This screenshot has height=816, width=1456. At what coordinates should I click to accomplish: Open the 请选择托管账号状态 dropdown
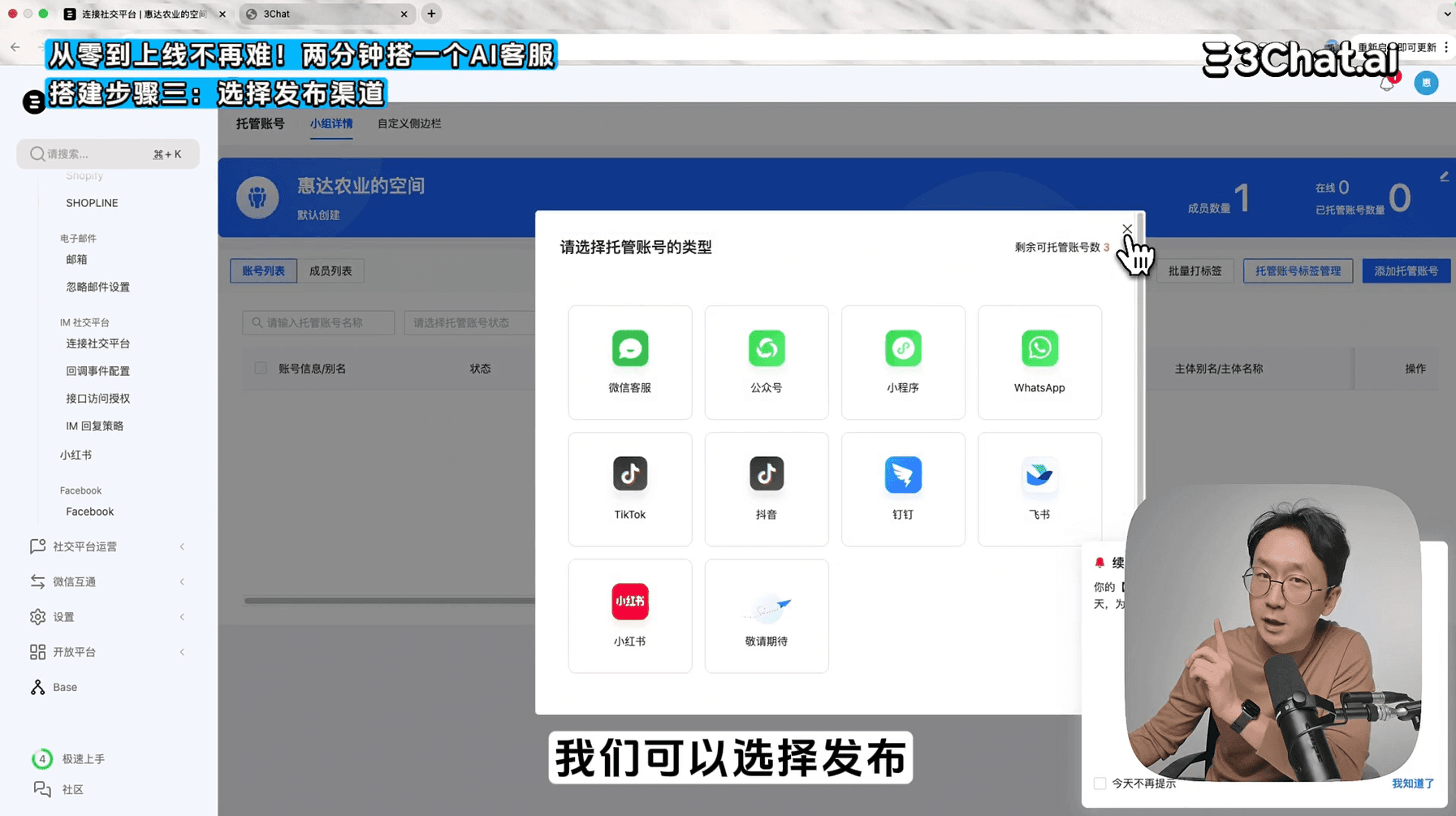tap(470, 322)
